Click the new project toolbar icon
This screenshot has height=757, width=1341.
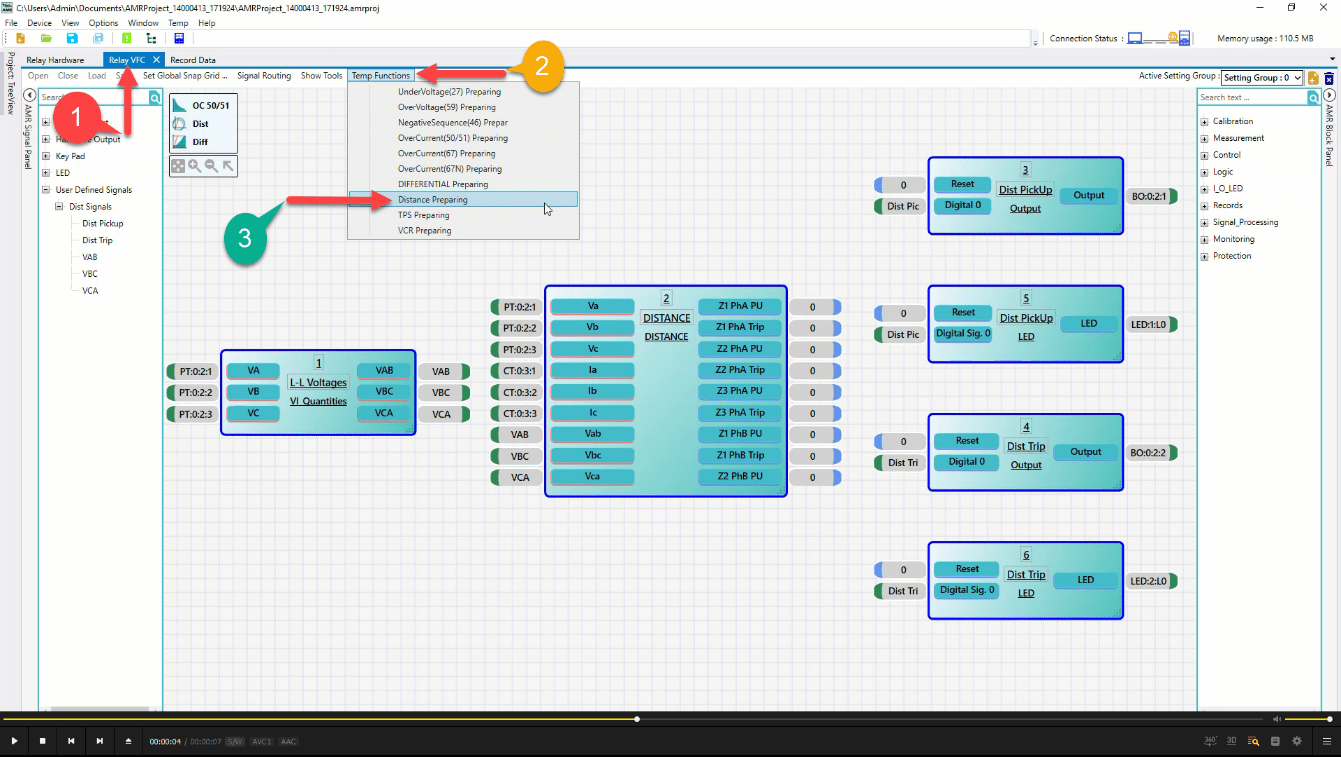click(x=20, y=38)
